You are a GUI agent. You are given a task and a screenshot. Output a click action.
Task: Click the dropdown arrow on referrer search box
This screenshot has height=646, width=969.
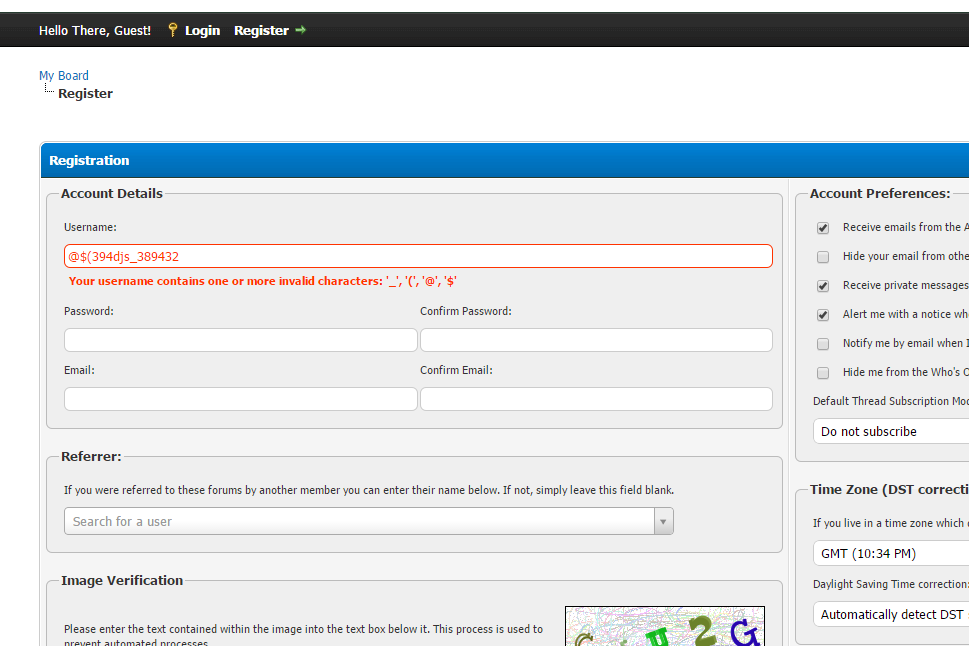(x=662, y=521)
